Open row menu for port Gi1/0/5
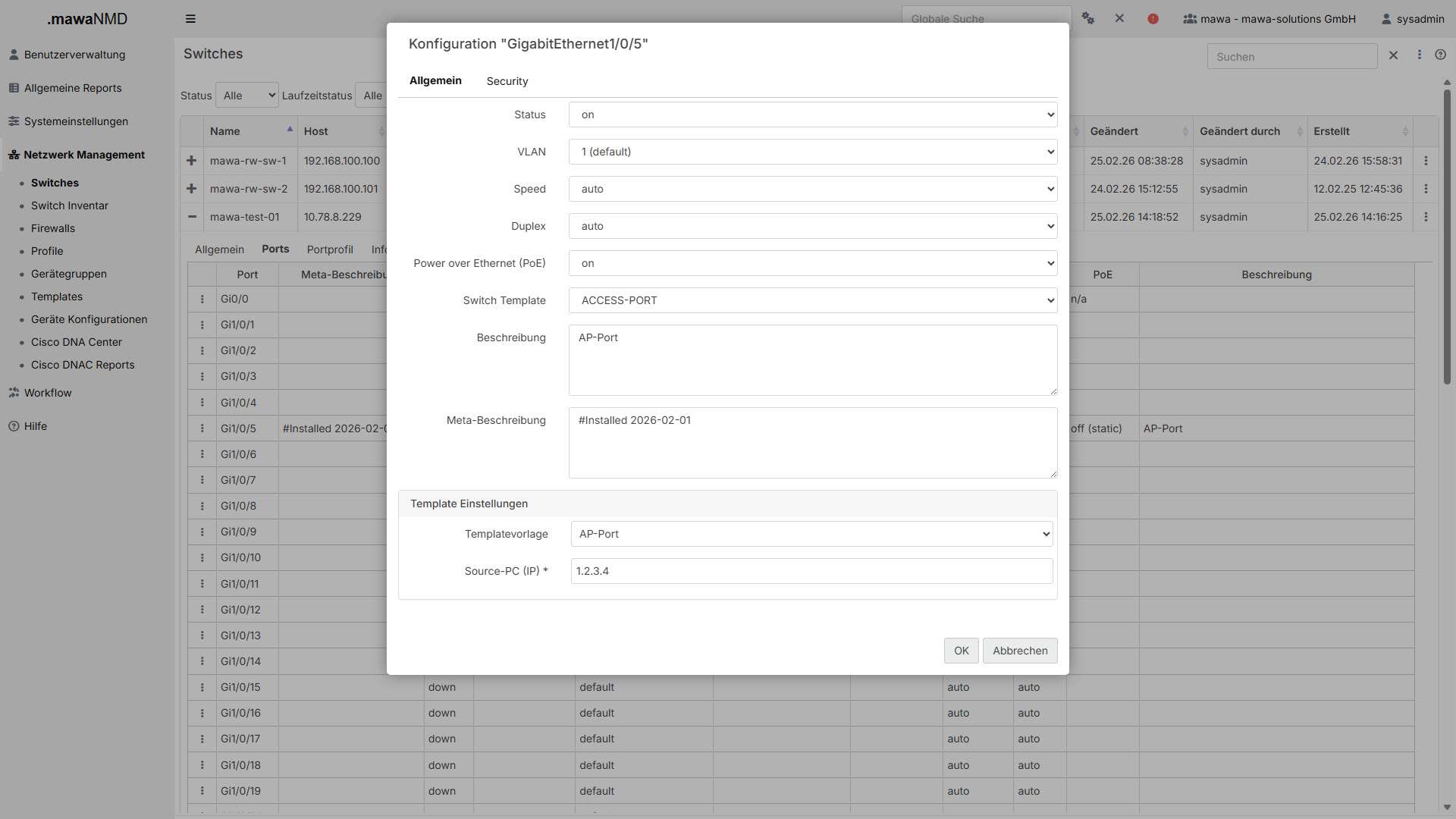This screenshot has width=1456, height=819. [202, 428]
